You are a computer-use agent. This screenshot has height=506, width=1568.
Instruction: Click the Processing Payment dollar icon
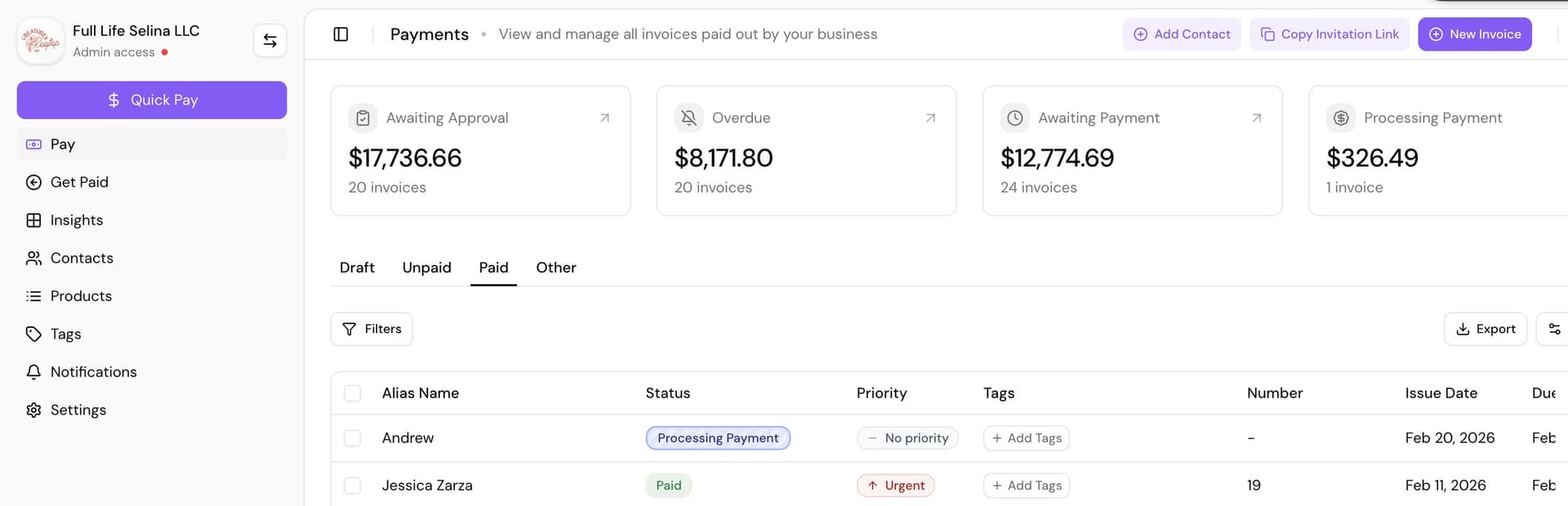[x=1340, y=118]
